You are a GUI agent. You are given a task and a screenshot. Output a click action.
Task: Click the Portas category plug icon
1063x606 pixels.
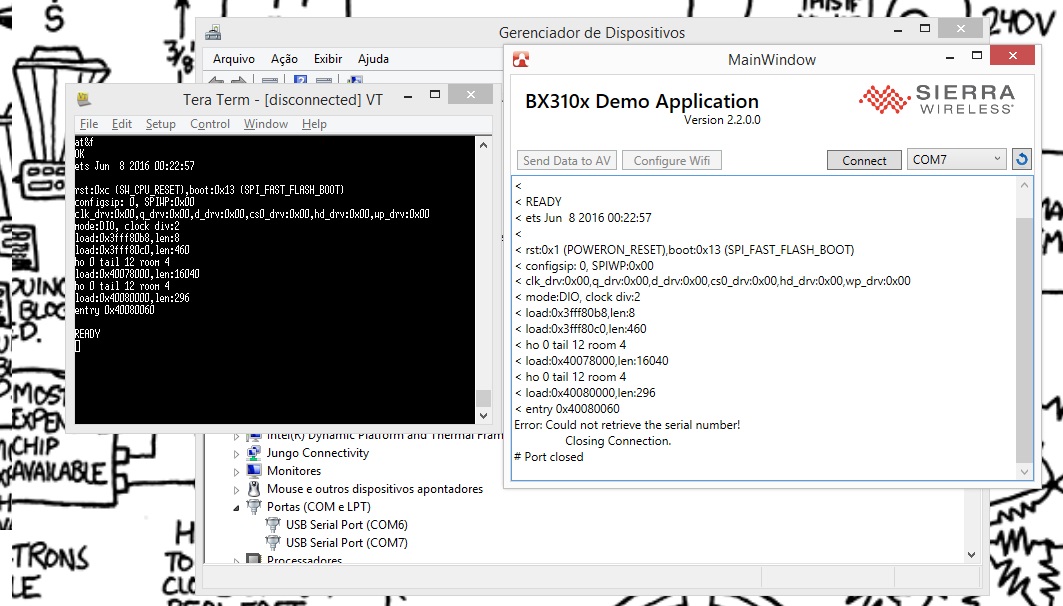(x=254, y=506)
